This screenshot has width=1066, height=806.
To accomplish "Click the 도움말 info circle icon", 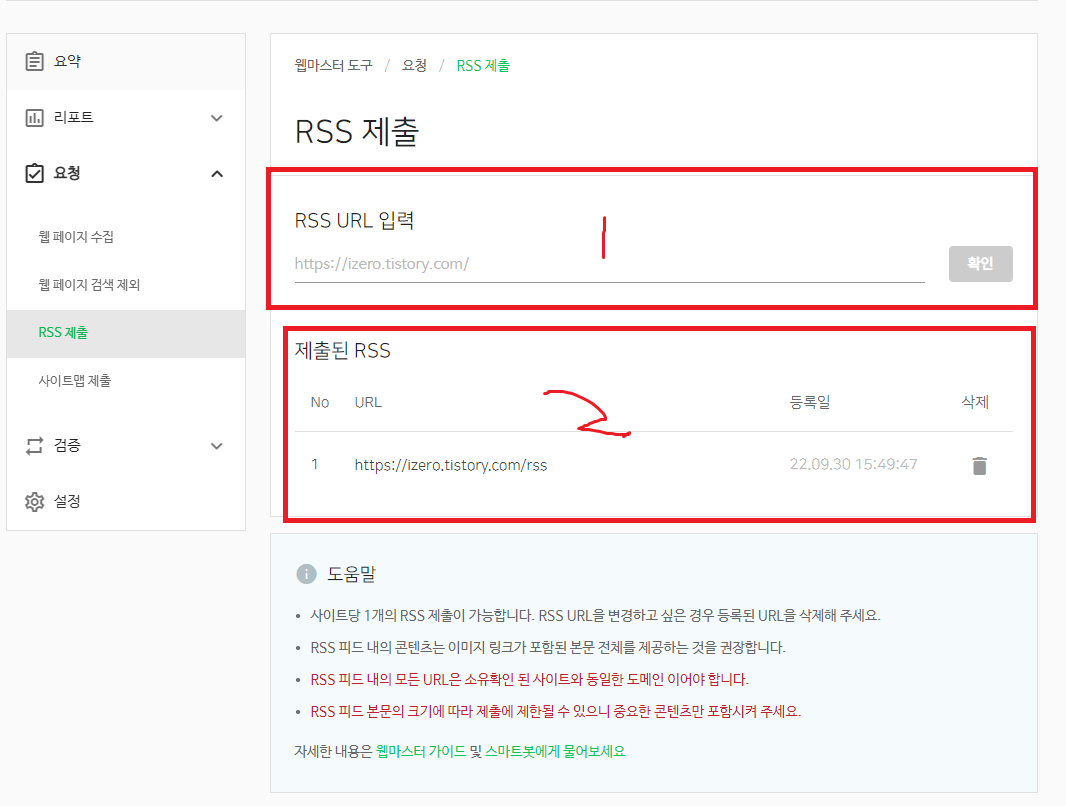I will [x=307, y=574].
